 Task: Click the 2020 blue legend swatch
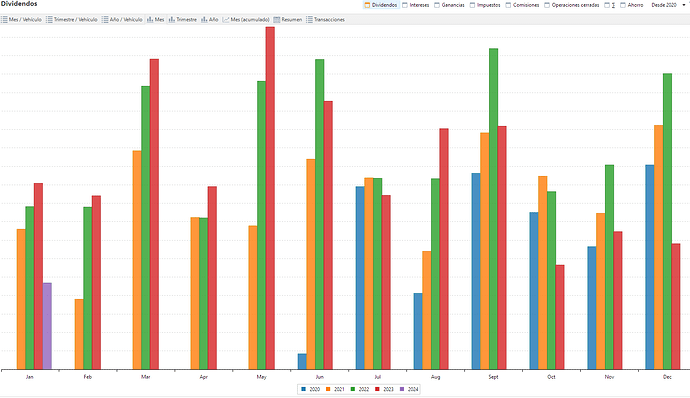point(303,389)
